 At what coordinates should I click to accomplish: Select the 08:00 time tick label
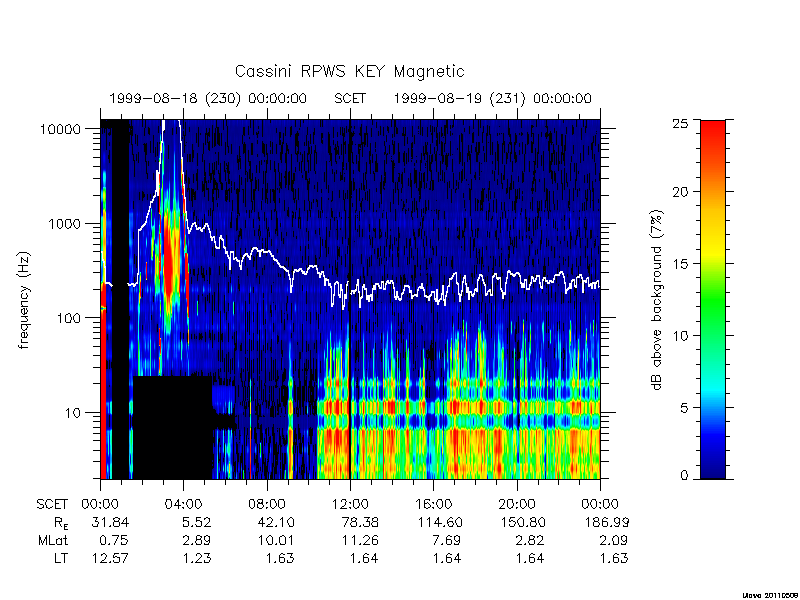(x=267, y=505)
